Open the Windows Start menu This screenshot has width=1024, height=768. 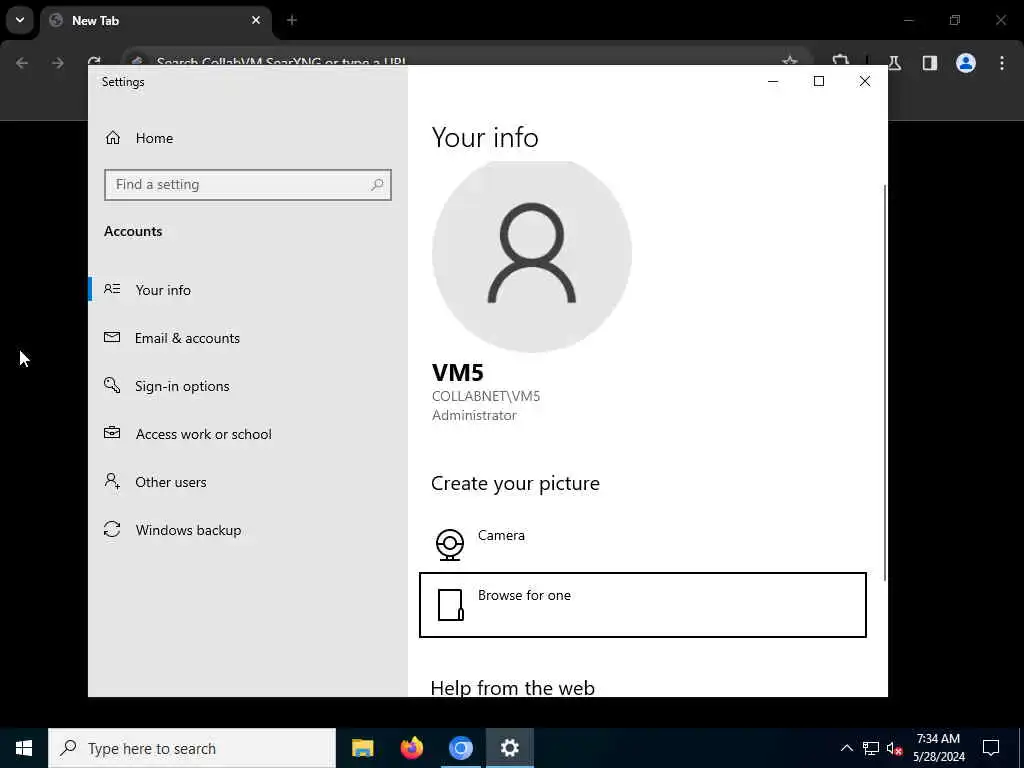click(x=24, y=748)
